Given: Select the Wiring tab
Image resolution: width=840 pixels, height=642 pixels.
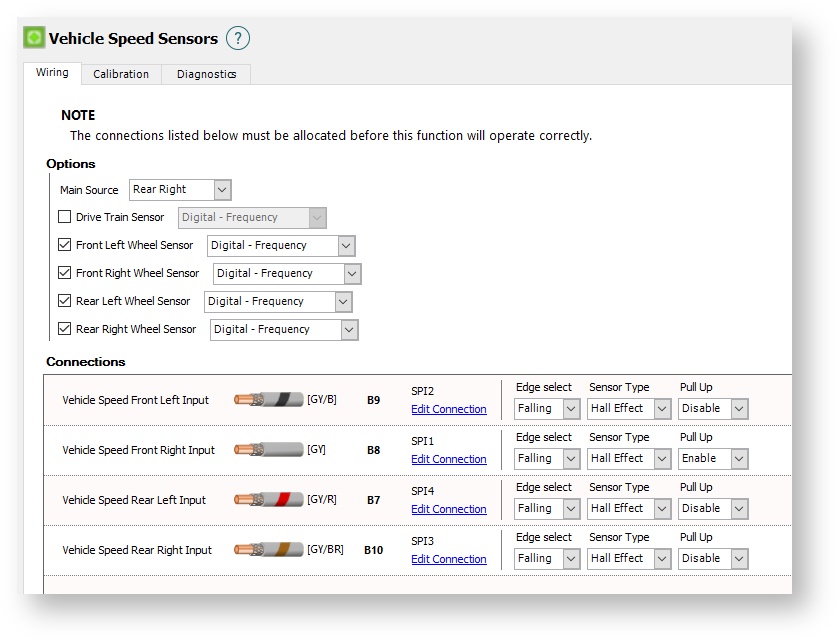Looking at the screenshot, I should 52,73.
